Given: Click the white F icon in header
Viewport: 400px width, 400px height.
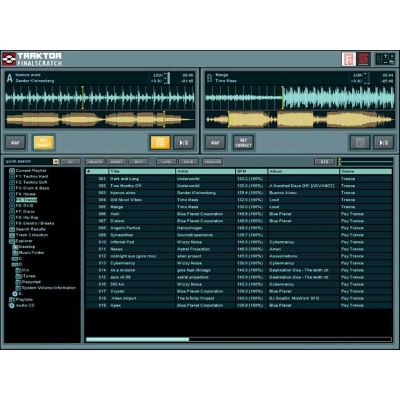Looking at the screenshot, I should (349, 59).
